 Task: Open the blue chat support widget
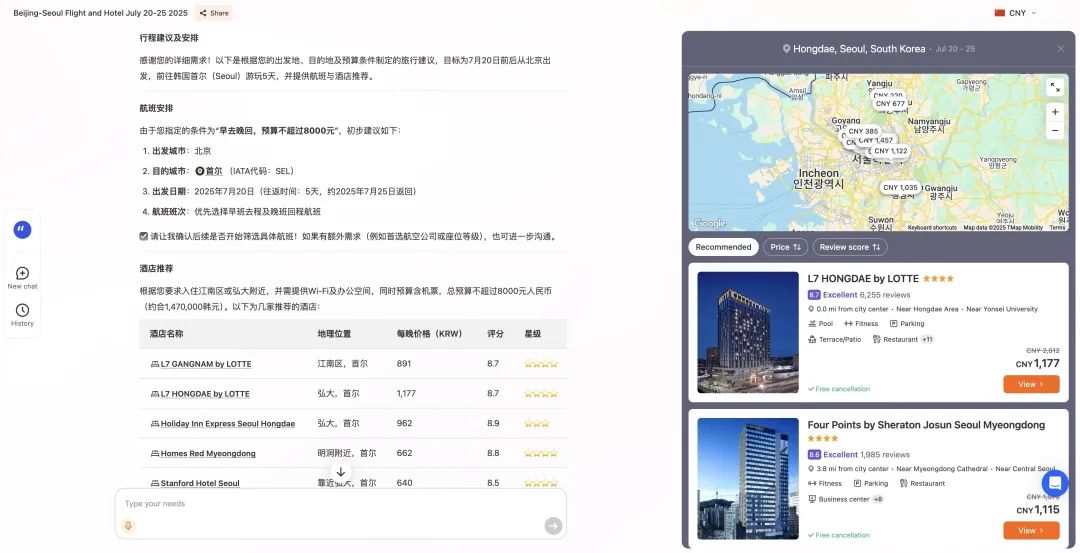[1055, 483]
